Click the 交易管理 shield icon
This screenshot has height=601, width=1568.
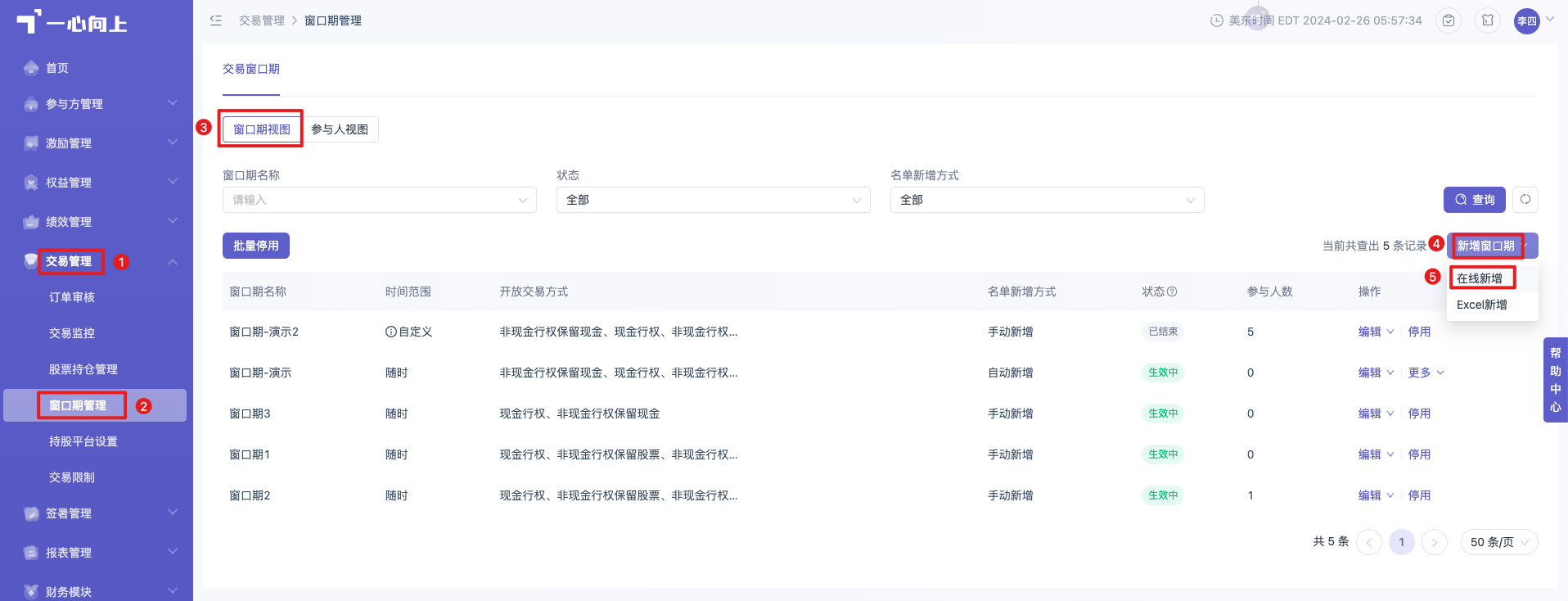point(31,261)
